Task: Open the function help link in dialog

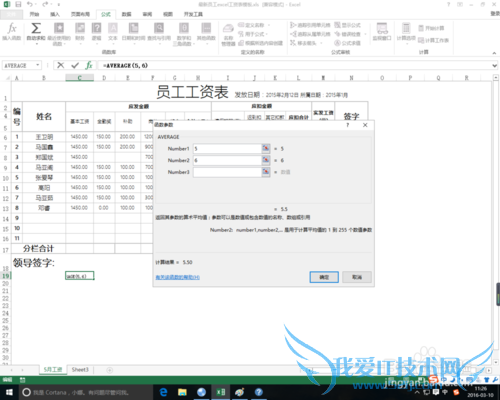Action: [178, 277]
